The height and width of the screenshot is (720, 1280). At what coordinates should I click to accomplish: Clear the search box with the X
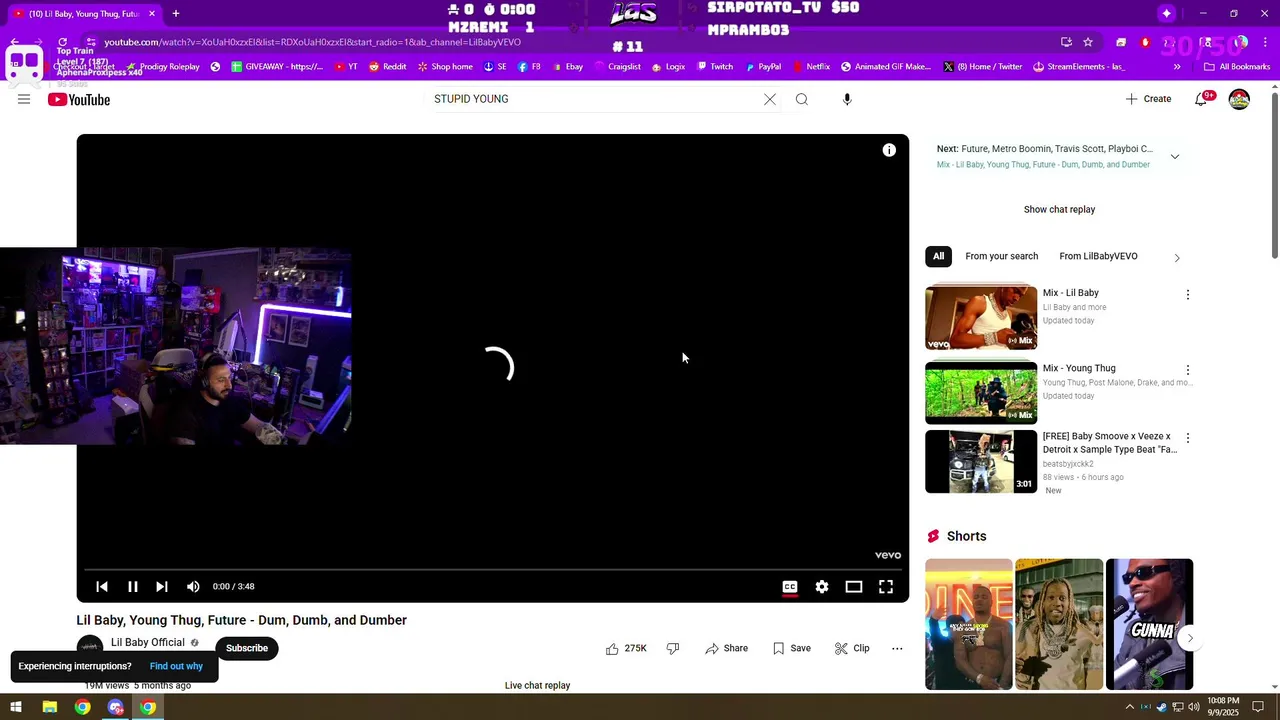click(770, 99)
